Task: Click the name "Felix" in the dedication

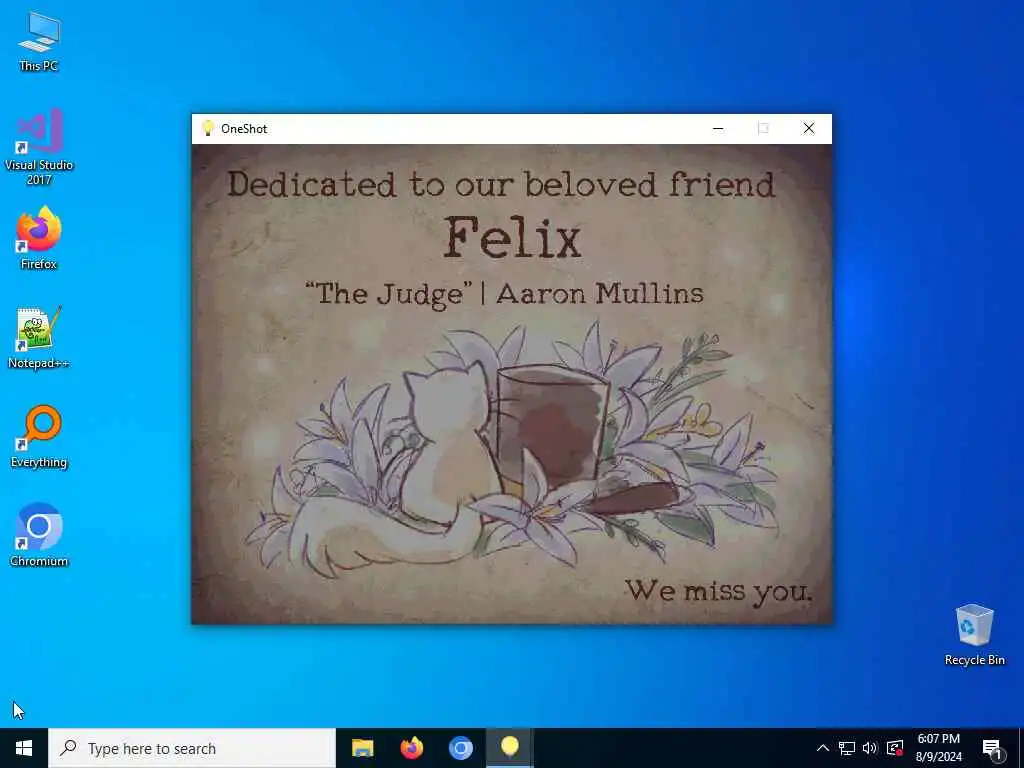Action: click(x=512, y=238)
